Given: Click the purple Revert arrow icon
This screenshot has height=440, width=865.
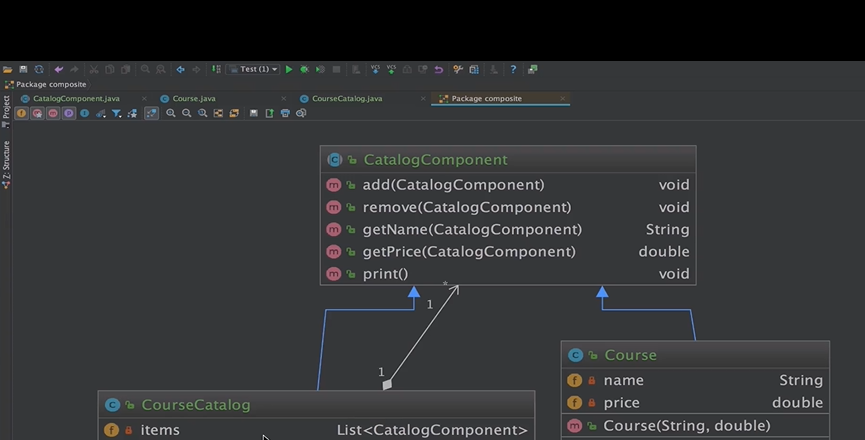Looking at the screenshot, I should 439,69.
